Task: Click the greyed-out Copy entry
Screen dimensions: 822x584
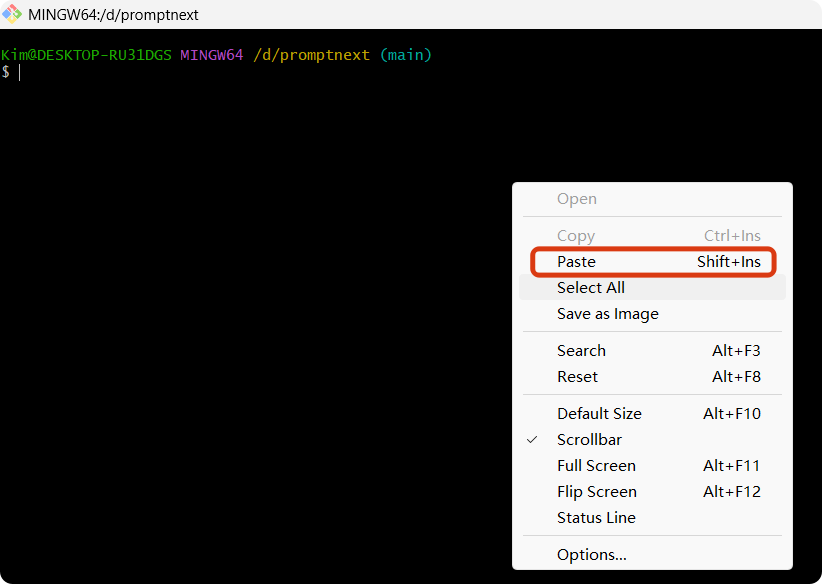Action: tap(653, 235)
